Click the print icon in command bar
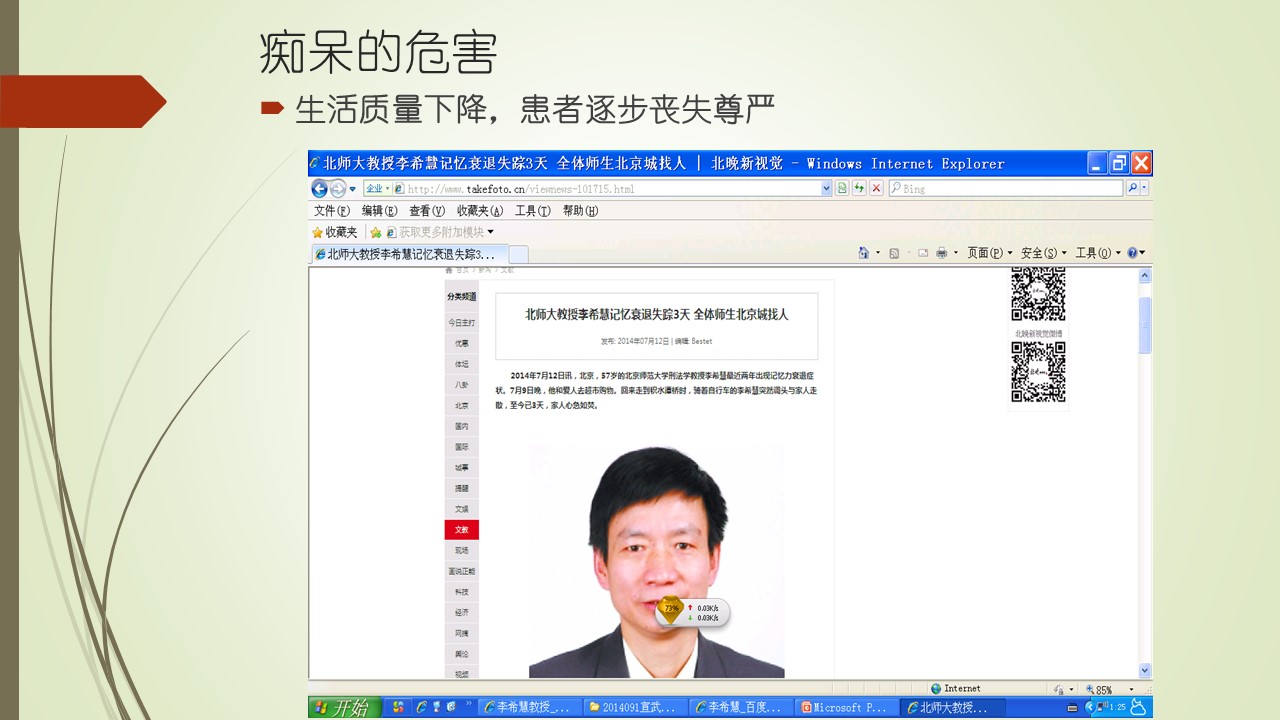 941,253
